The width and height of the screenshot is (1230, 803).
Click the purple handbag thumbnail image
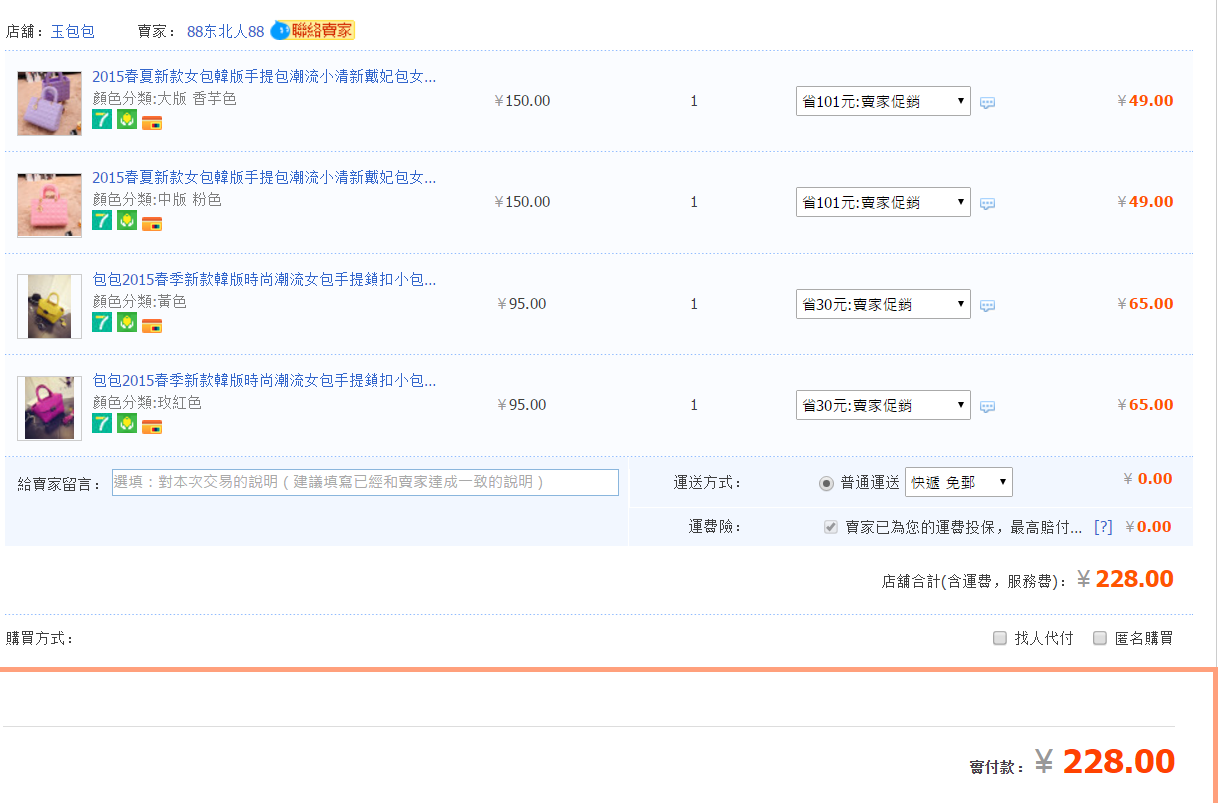pyautogui.click(x=49, y=103)
